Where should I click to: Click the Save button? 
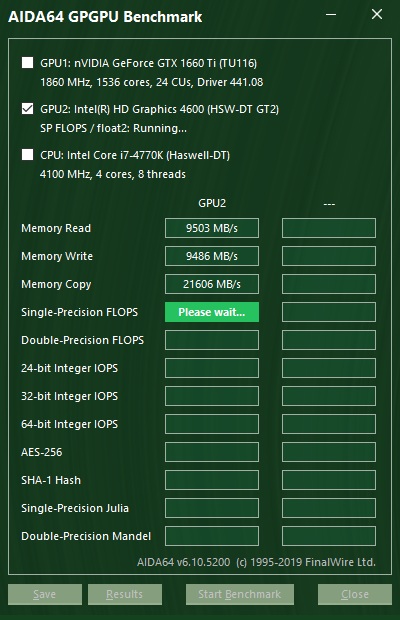point(45,594)
